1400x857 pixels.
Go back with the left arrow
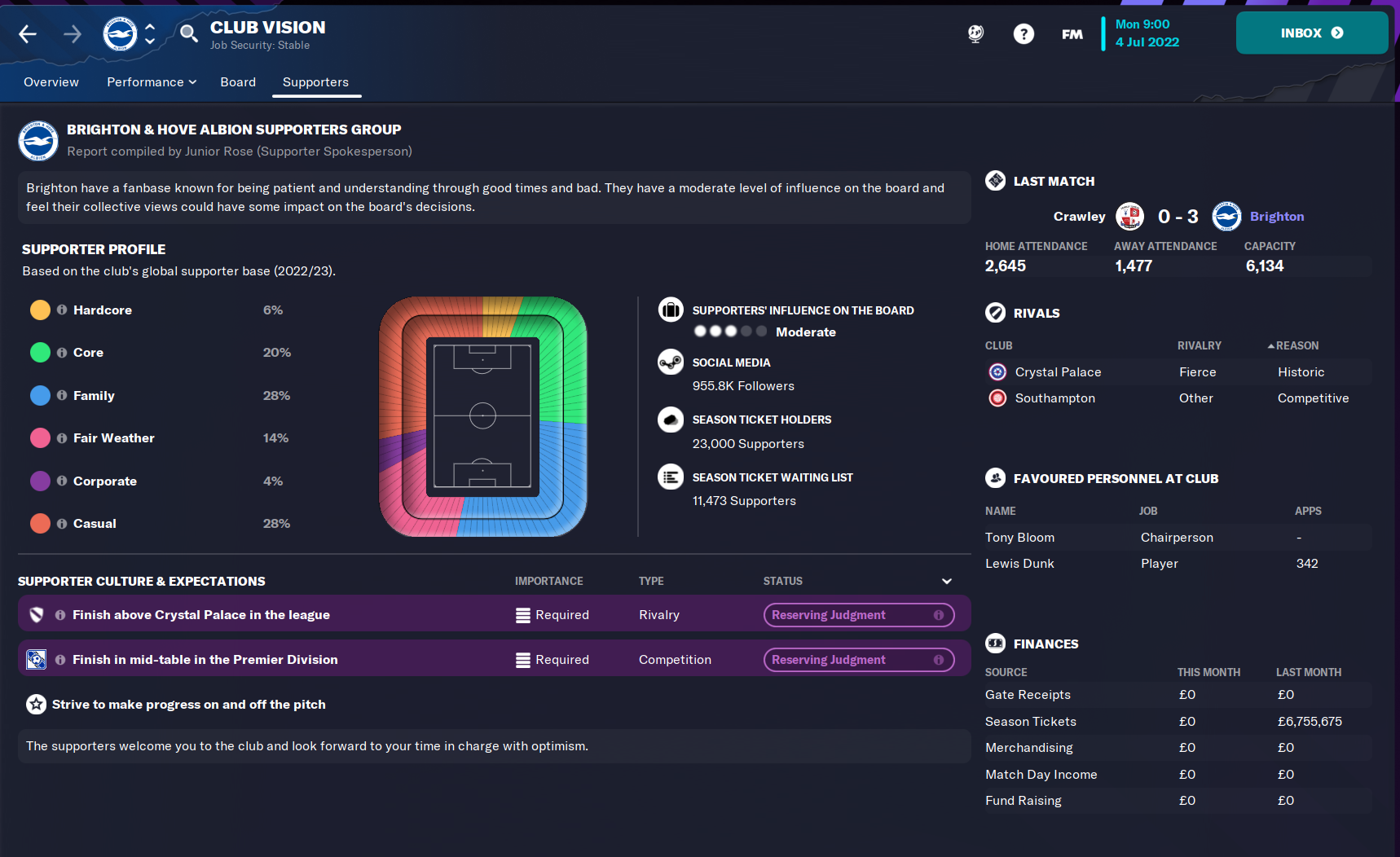(x=28, y=33)
